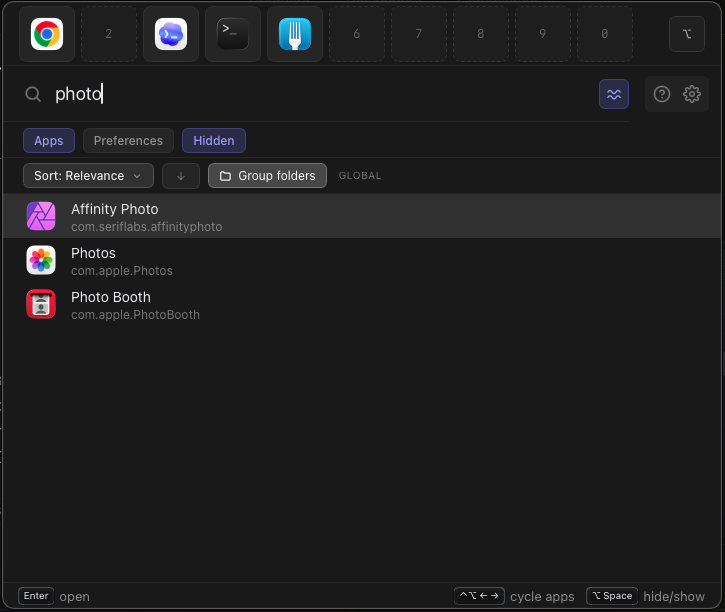
Task: Open the blue terminal cloud app icon
Action: click(x=171, y=34)
